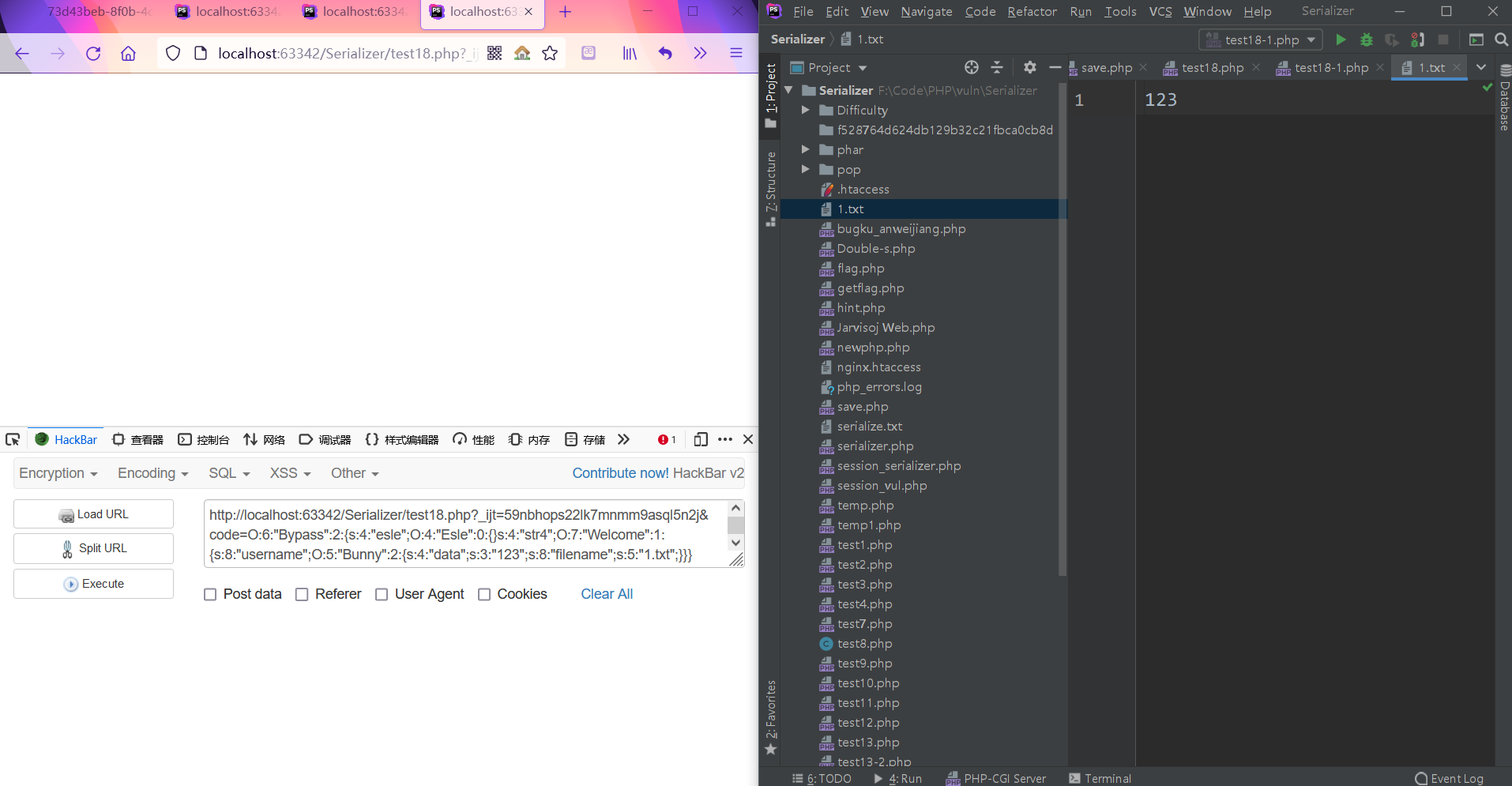Click inside the HackBar URL text area

[465, 534]
